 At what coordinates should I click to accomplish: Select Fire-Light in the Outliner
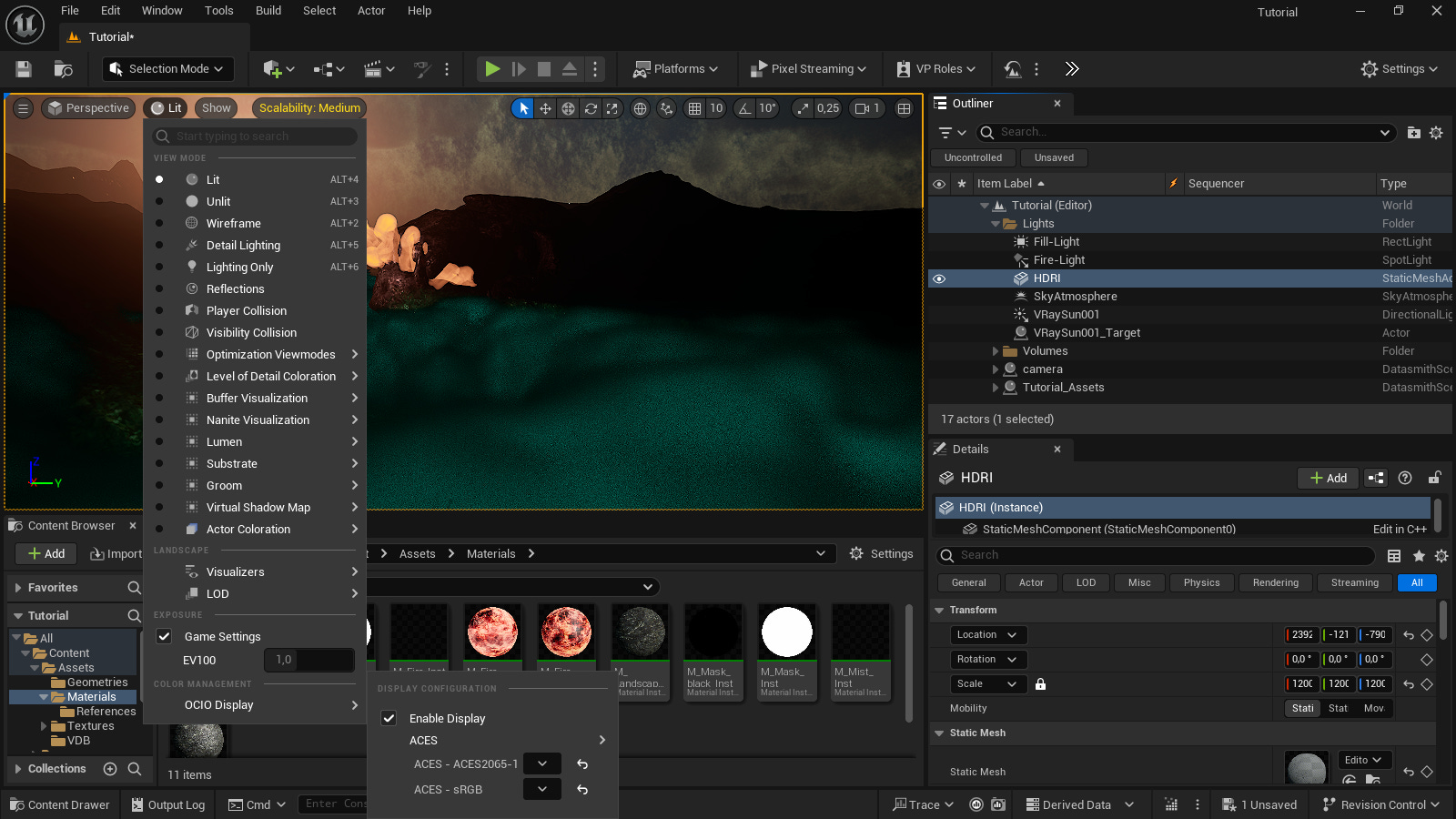click(1059, 260)
